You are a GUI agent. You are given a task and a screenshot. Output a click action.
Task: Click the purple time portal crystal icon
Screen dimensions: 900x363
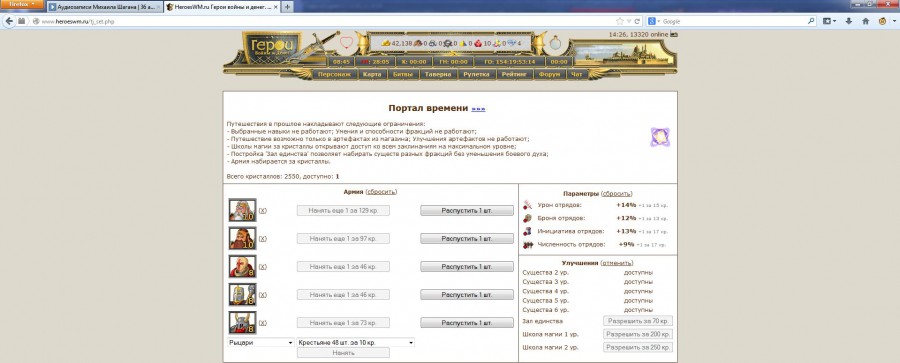[x=660, y=137]
